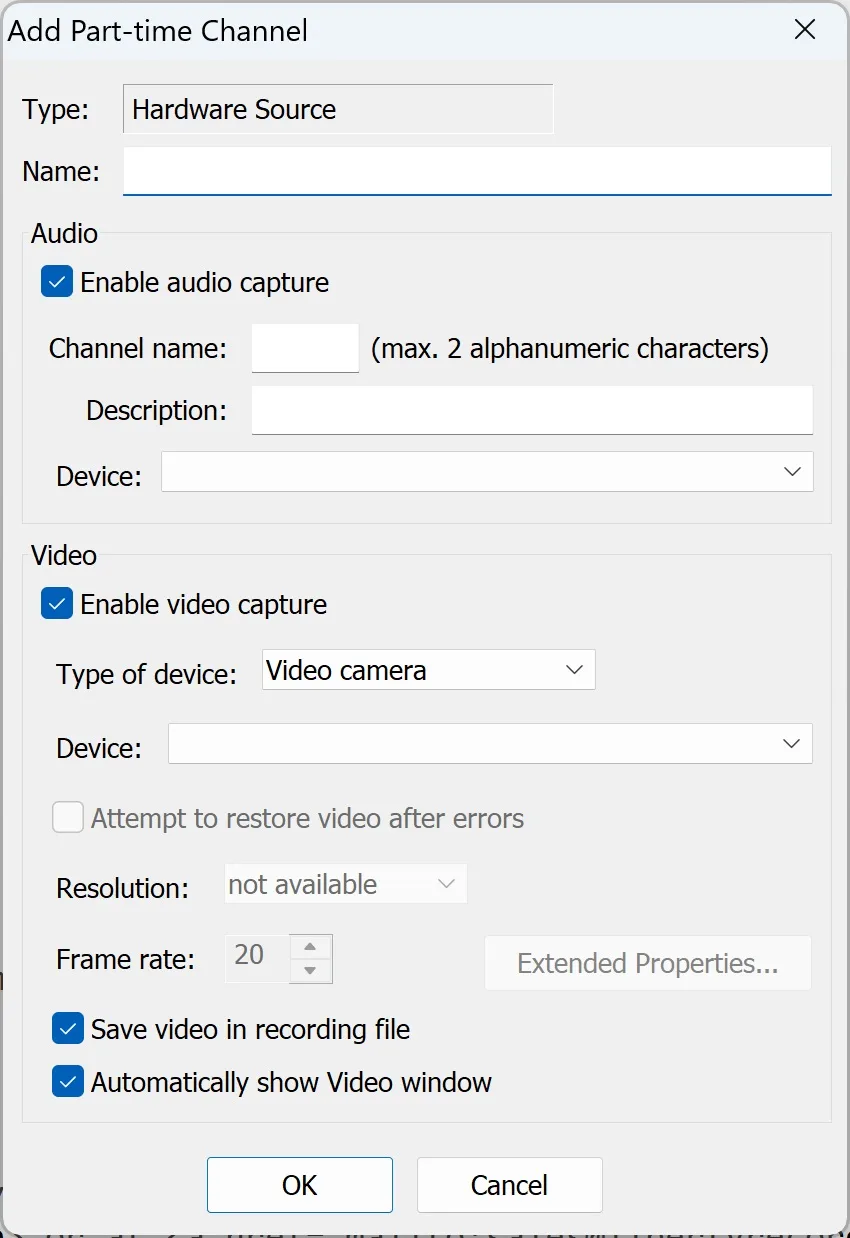Open Extended Properties
This screenshot has width=850, height=1238.
(x=648, y=963)
